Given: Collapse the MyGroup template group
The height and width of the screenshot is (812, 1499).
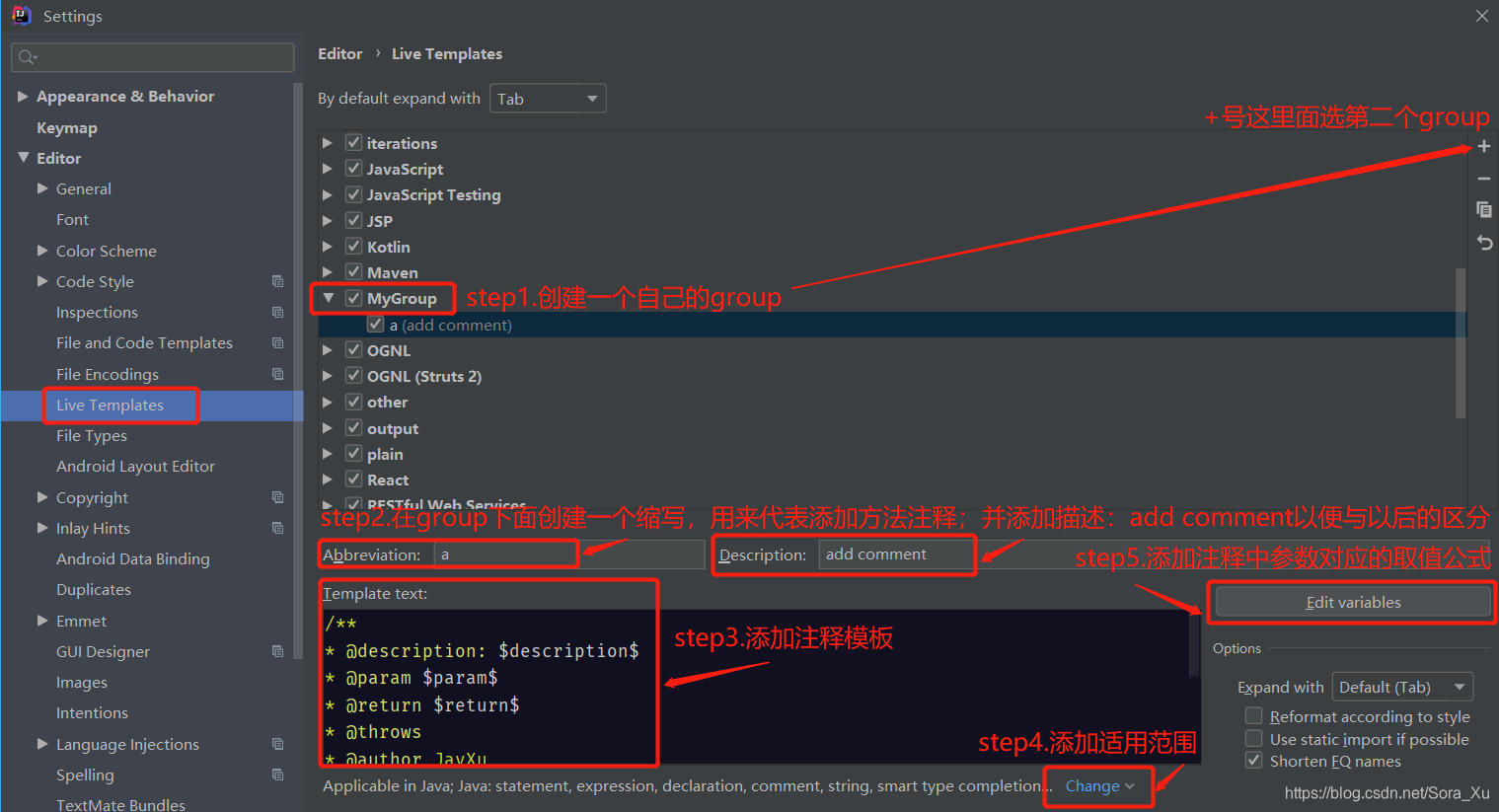Looking at the screenshot, I should (329, 298).
